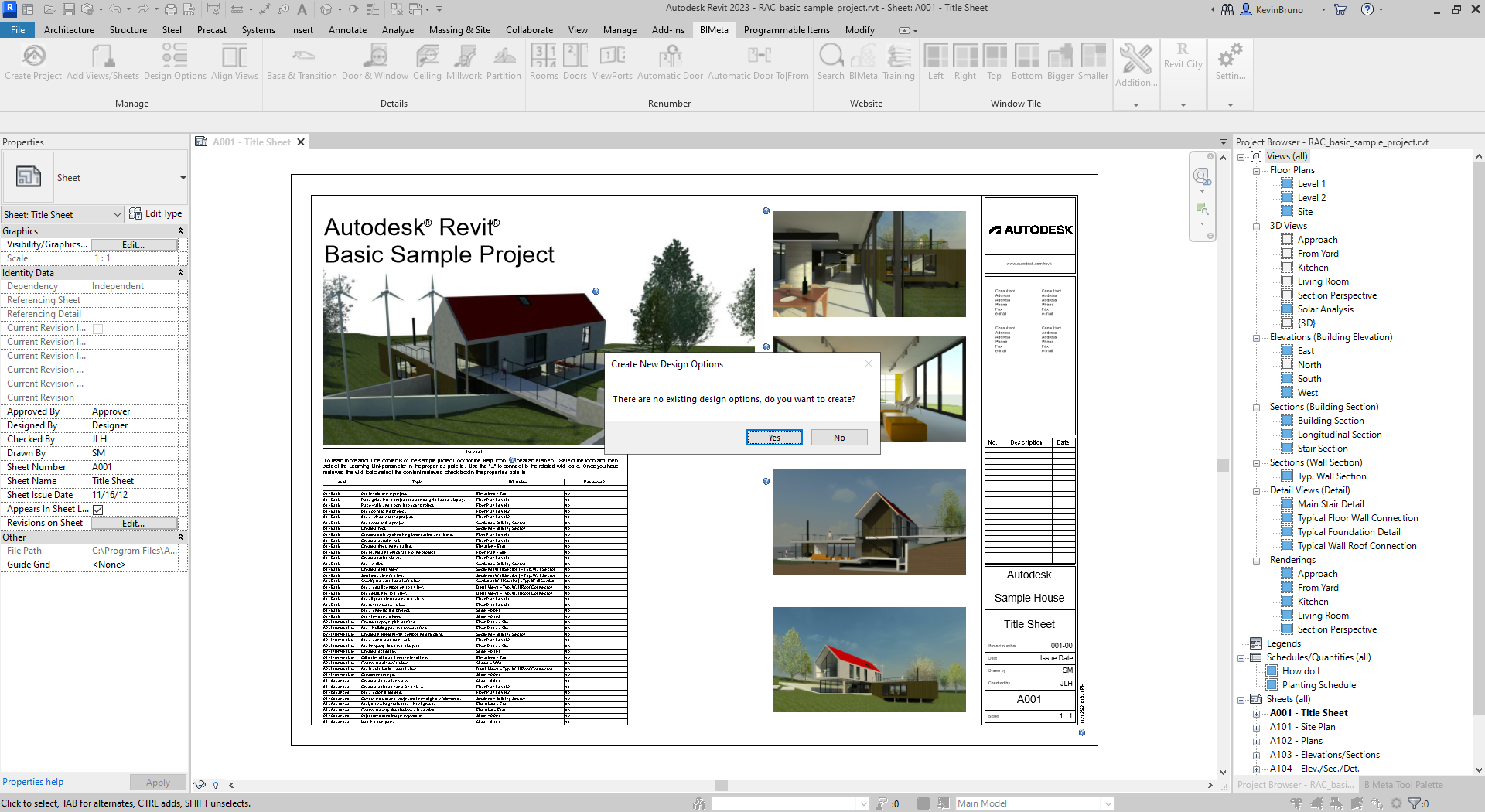Select the Ceiling details tool
The height and width of the screenshot is (812, 1485).
pyautogui.click(x=427, y=62)
